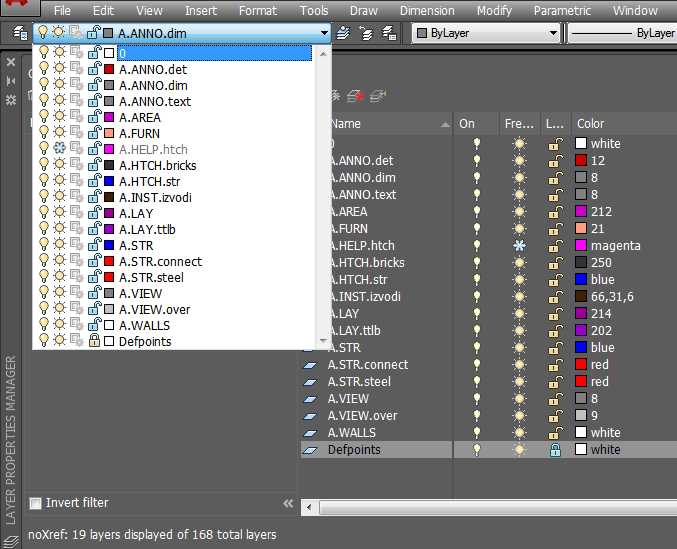Click the Defpoints layer status icon
This screenshot has height=549, width=677.
pos(310,450)
